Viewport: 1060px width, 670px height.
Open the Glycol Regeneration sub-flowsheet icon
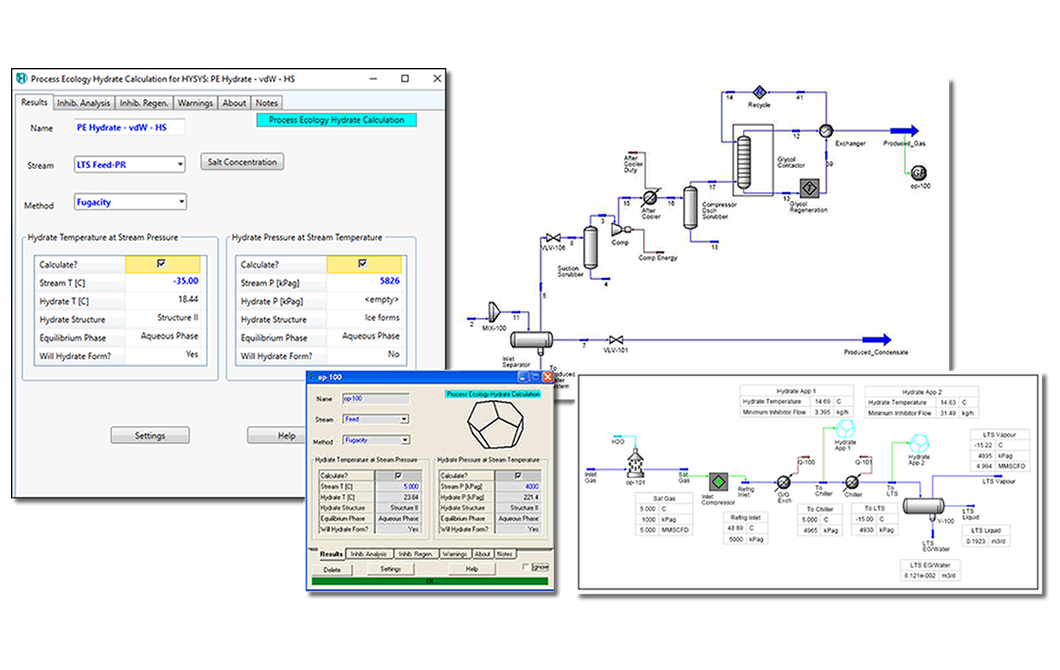[x=809, y=187]
